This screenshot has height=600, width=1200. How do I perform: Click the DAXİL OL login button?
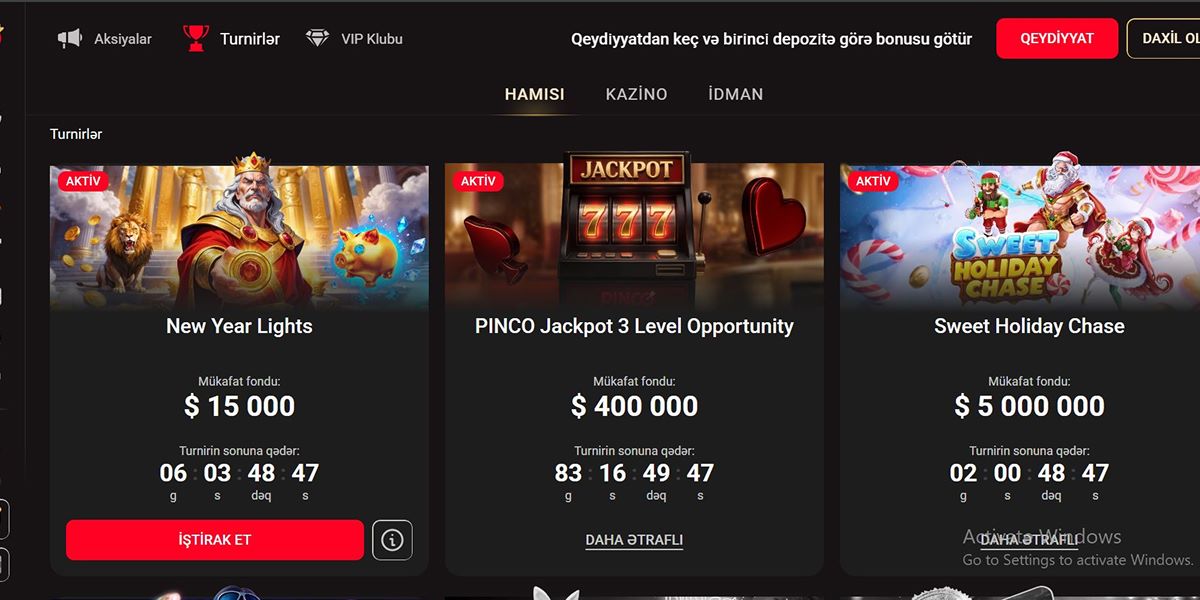pyautogui.click(x=1164, y=38)
